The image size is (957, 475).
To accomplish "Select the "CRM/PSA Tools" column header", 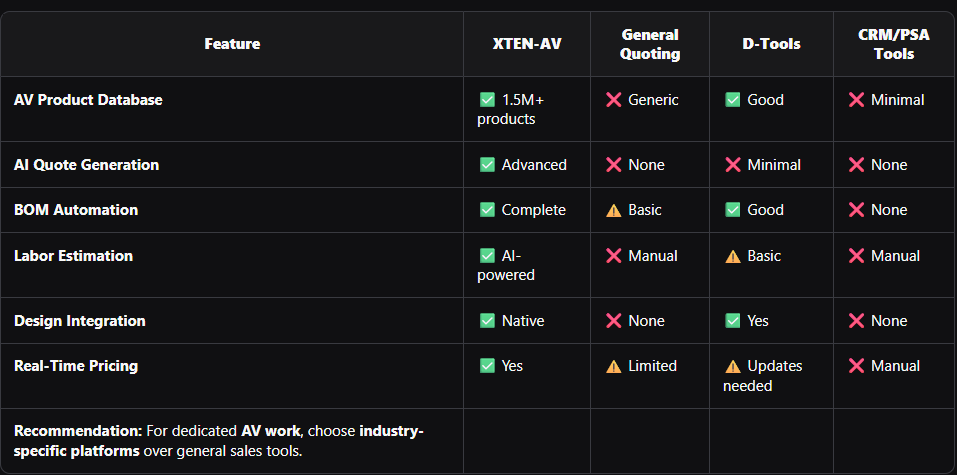I will (x=894, y=44).
